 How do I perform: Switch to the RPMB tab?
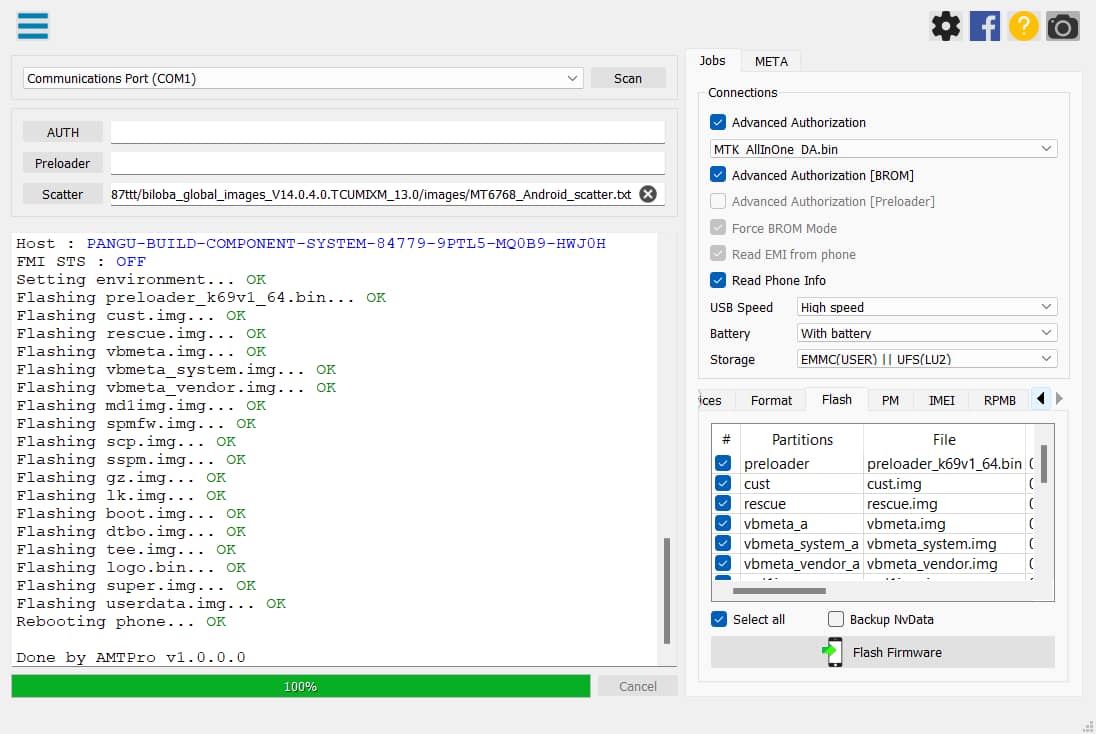[1000, 401]
